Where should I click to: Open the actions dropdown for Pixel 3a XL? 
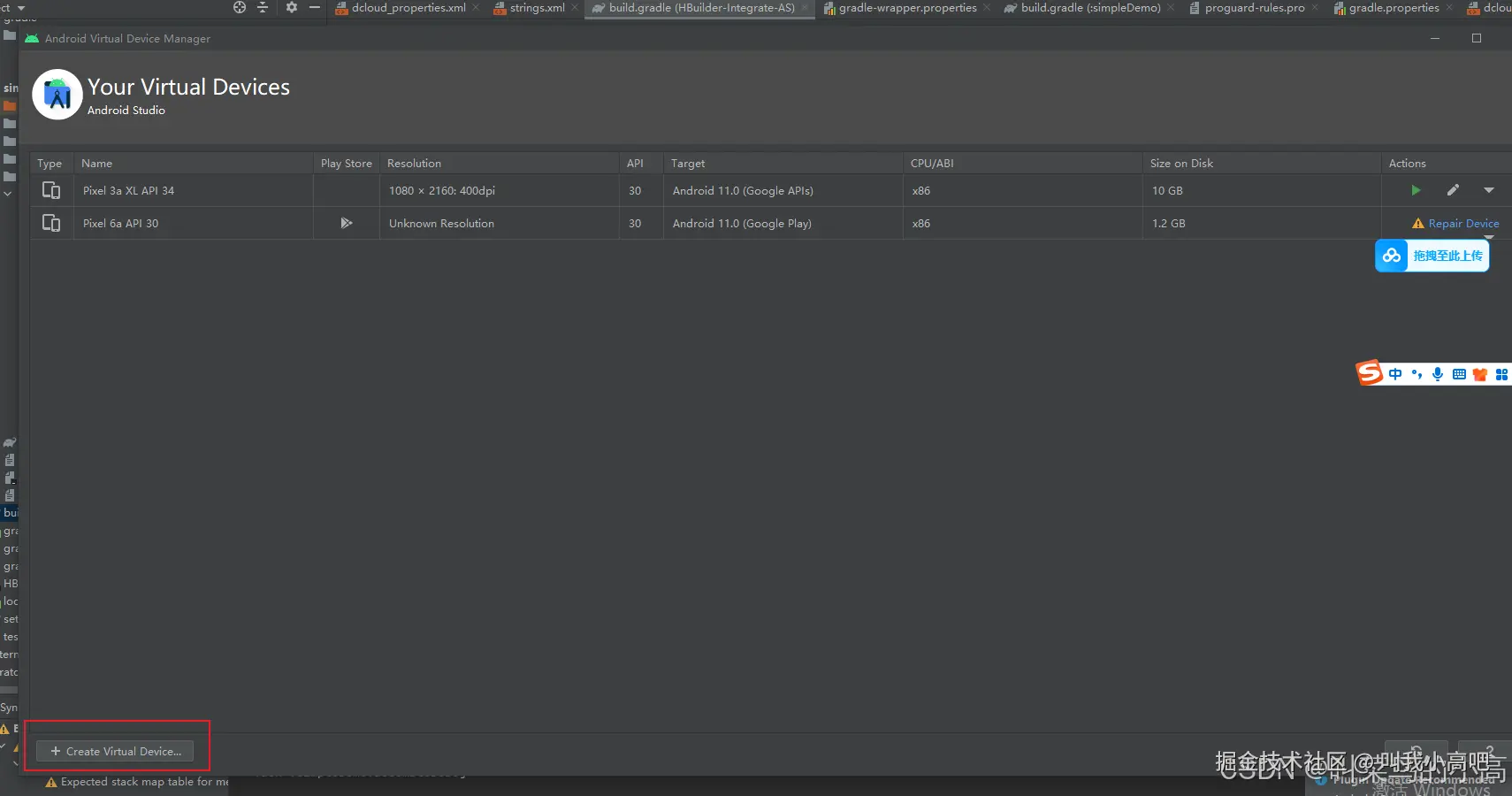pyautogui.click(x=1489, y=190)
